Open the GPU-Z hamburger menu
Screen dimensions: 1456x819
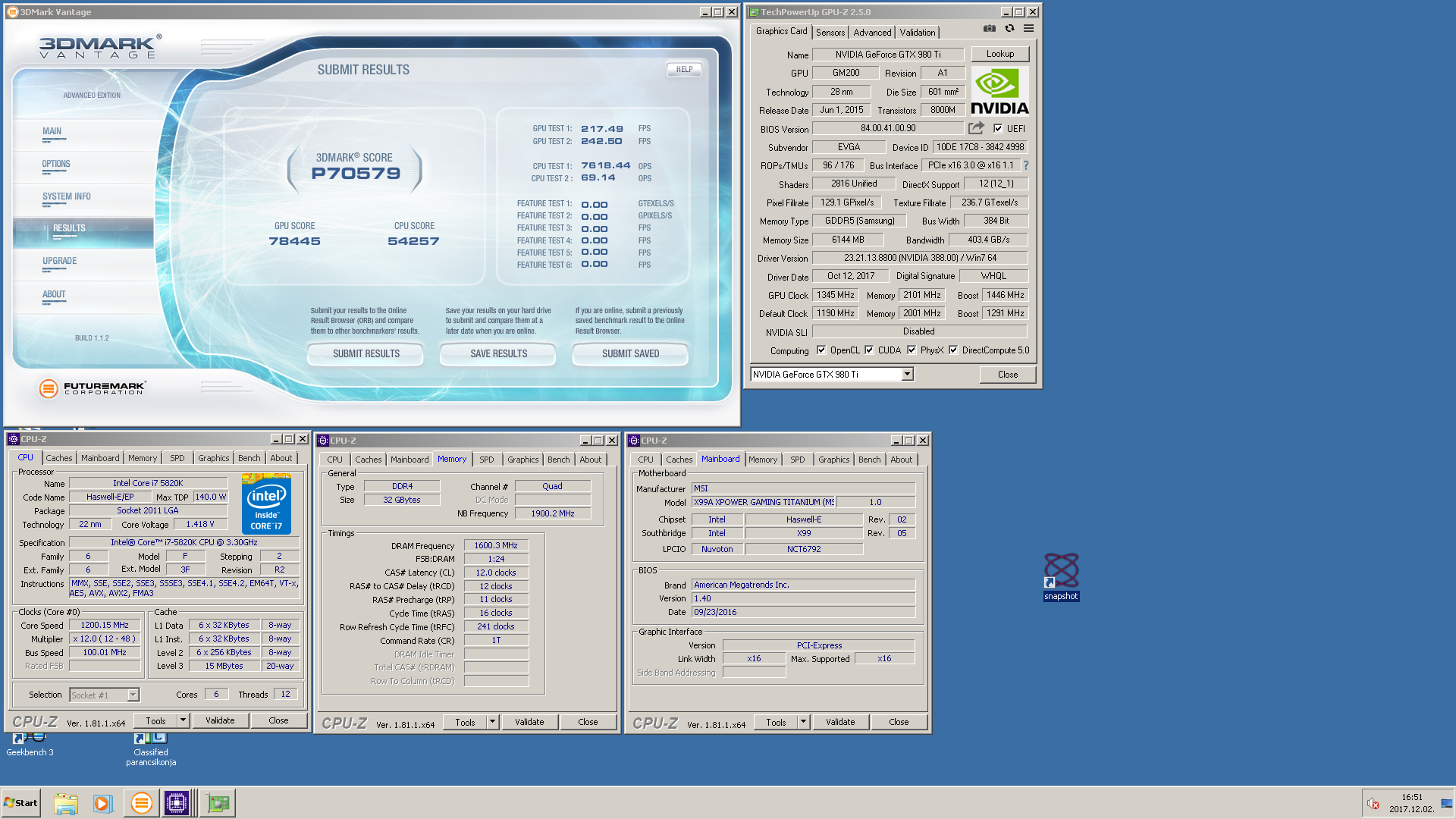point(1028,29)
